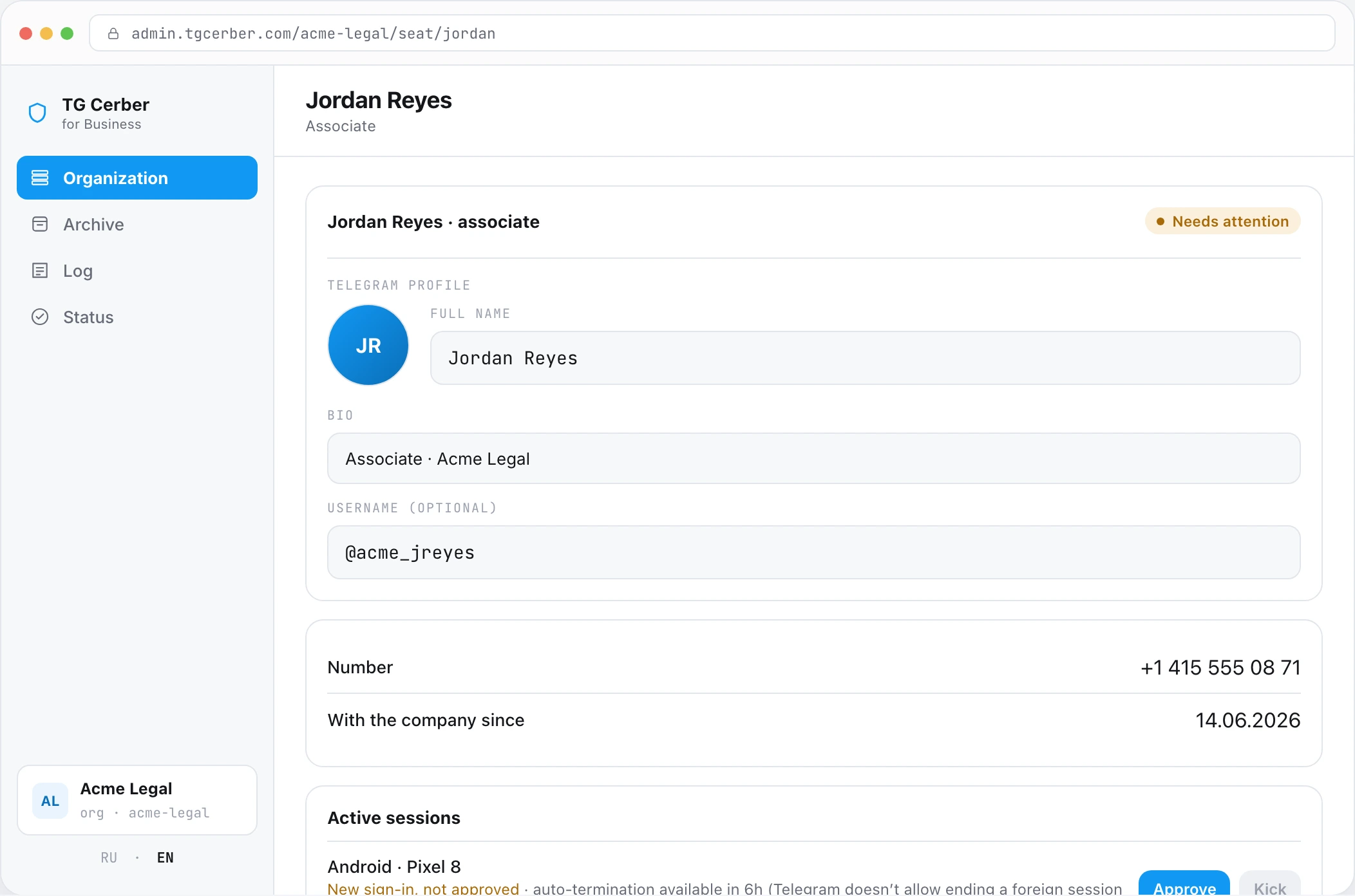
Task: Click the 'FULL NAME' field label
Action: point(470,313)
